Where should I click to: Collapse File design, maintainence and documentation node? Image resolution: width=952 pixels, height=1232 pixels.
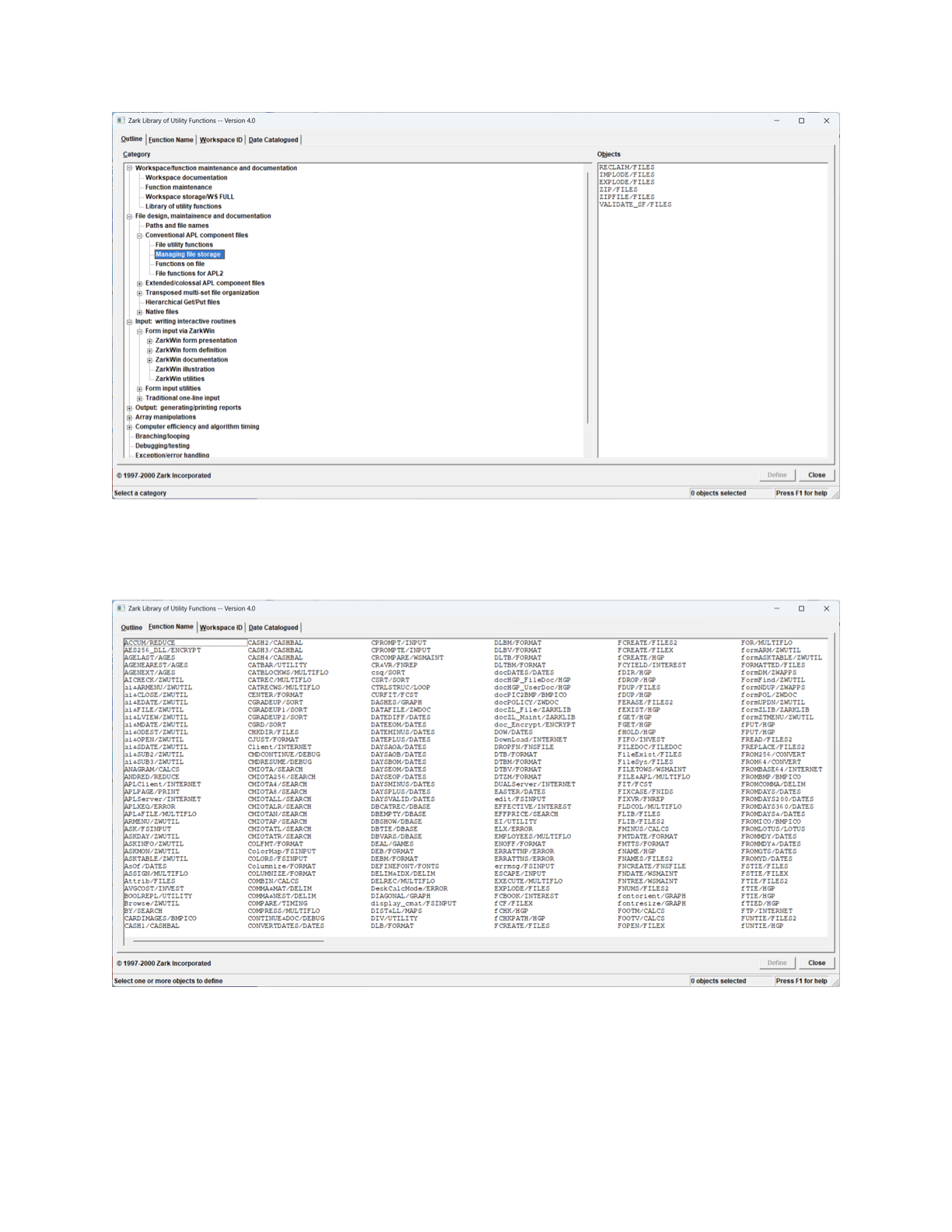click(x=129, y=216)
